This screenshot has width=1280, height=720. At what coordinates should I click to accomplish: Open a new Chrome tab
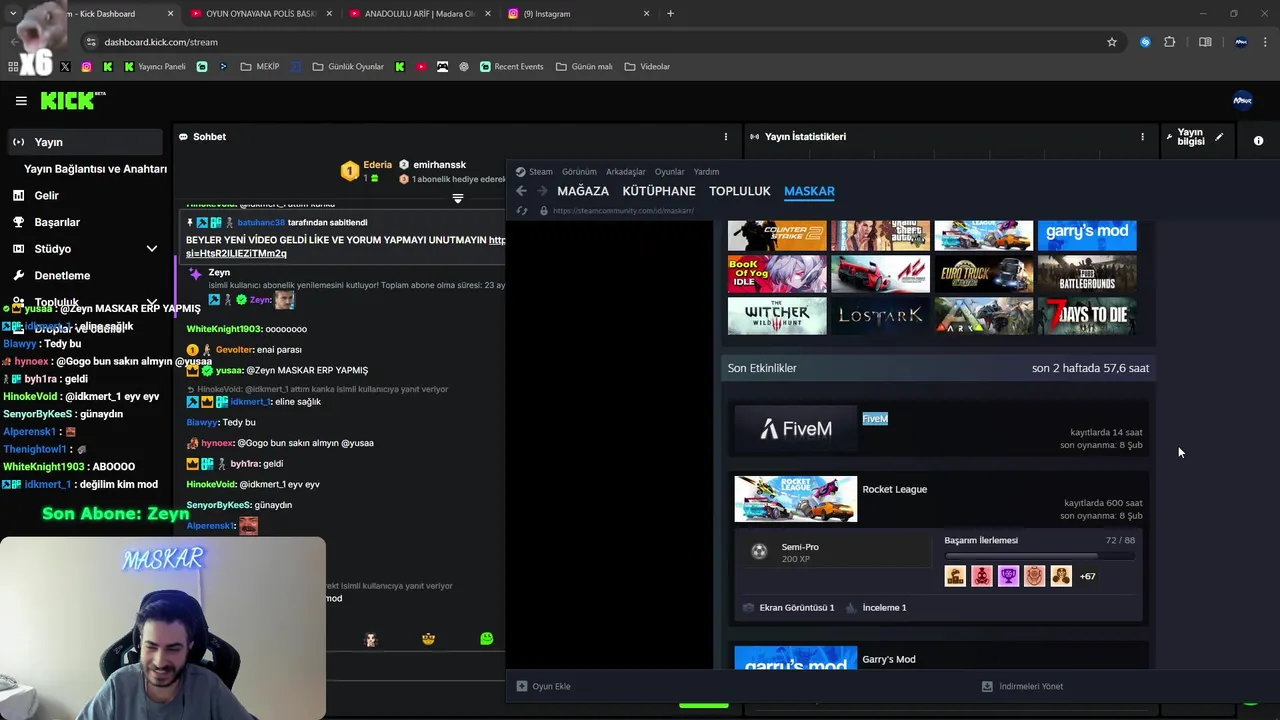click(670, 14)
